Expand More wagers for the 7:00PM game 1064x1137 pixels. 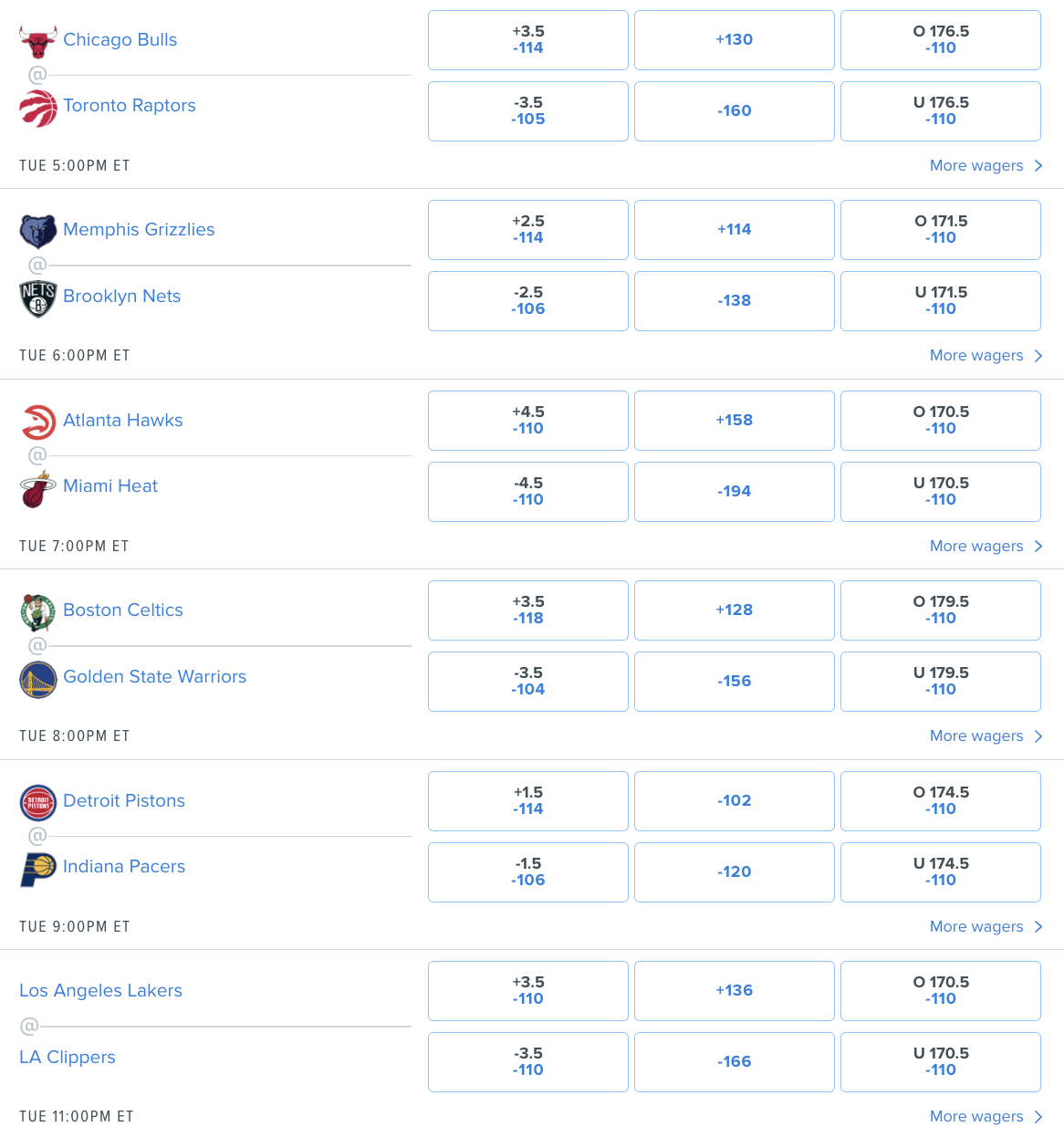985,546
